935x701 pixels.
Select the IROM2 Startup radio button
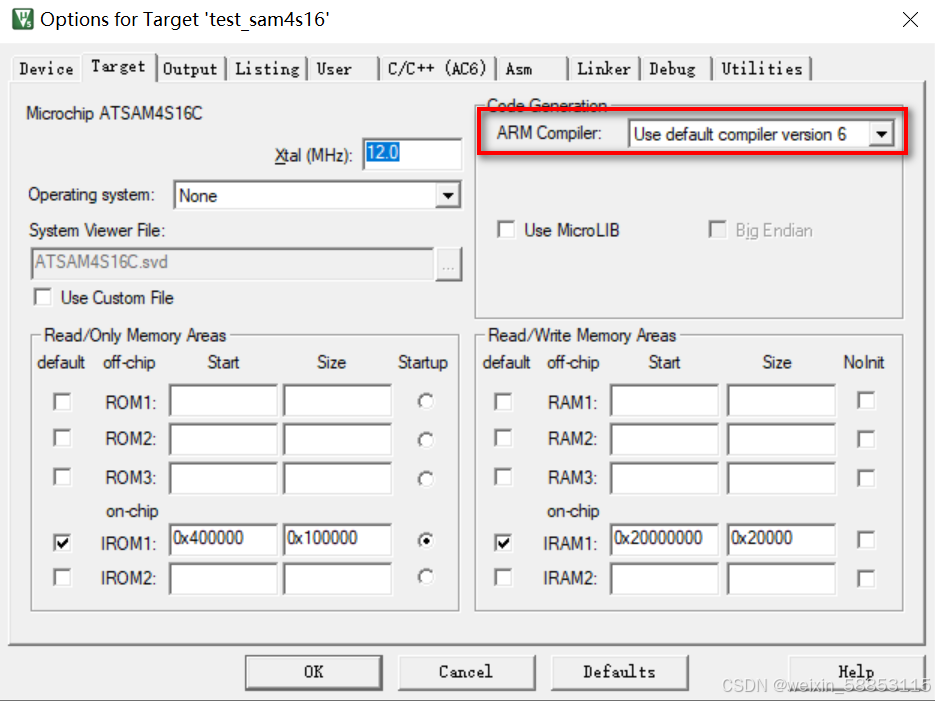click(x=425, y=576)
